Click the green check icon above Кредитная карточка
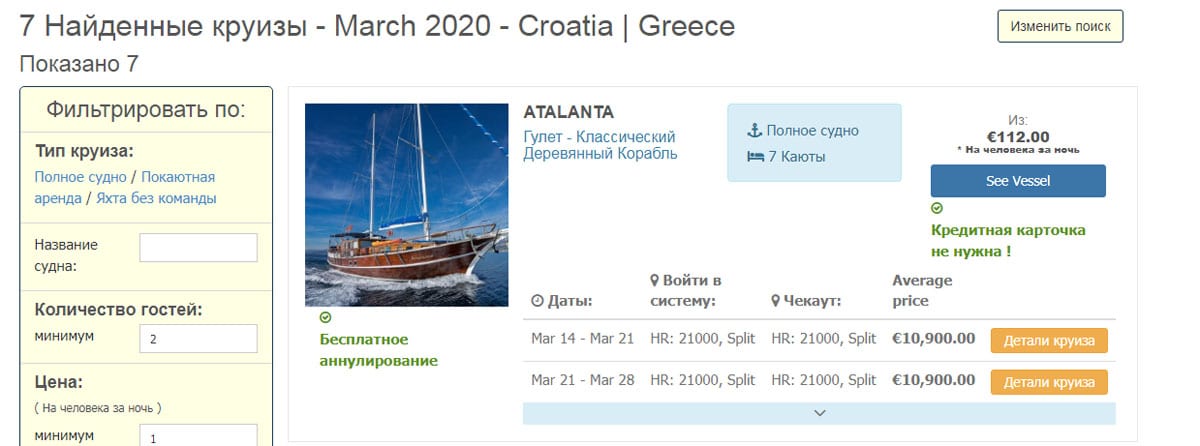The height and width of the screenshot is (446, 1200). pyautogui.click(x=937, y=209)
